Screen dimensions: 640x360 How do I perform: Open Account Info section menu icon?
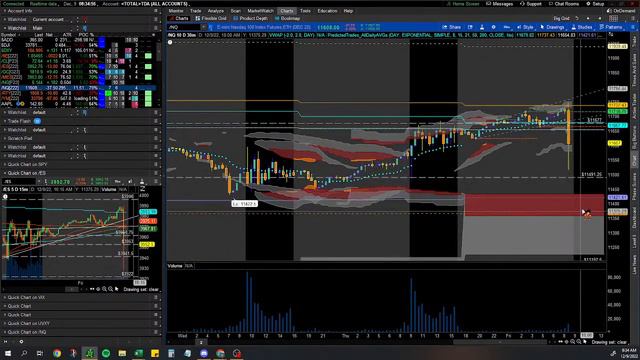point(156,11)
